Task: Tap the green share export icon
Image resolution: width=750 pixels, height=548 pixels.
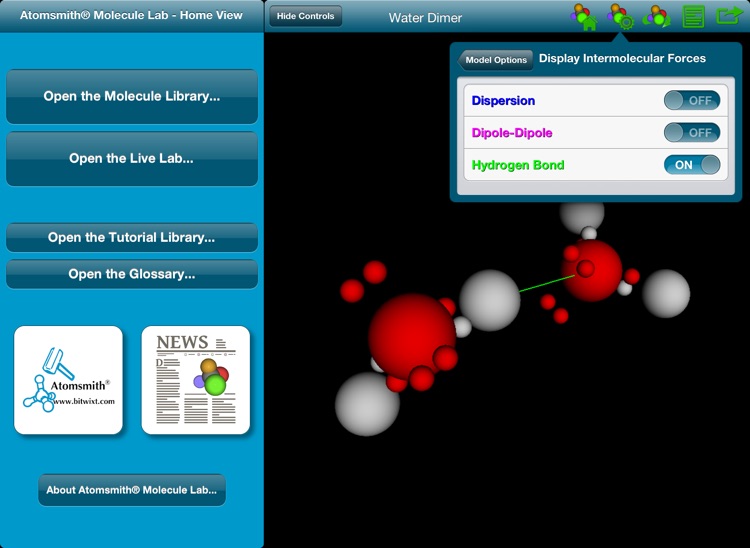Action: click(x=728, y=16)
